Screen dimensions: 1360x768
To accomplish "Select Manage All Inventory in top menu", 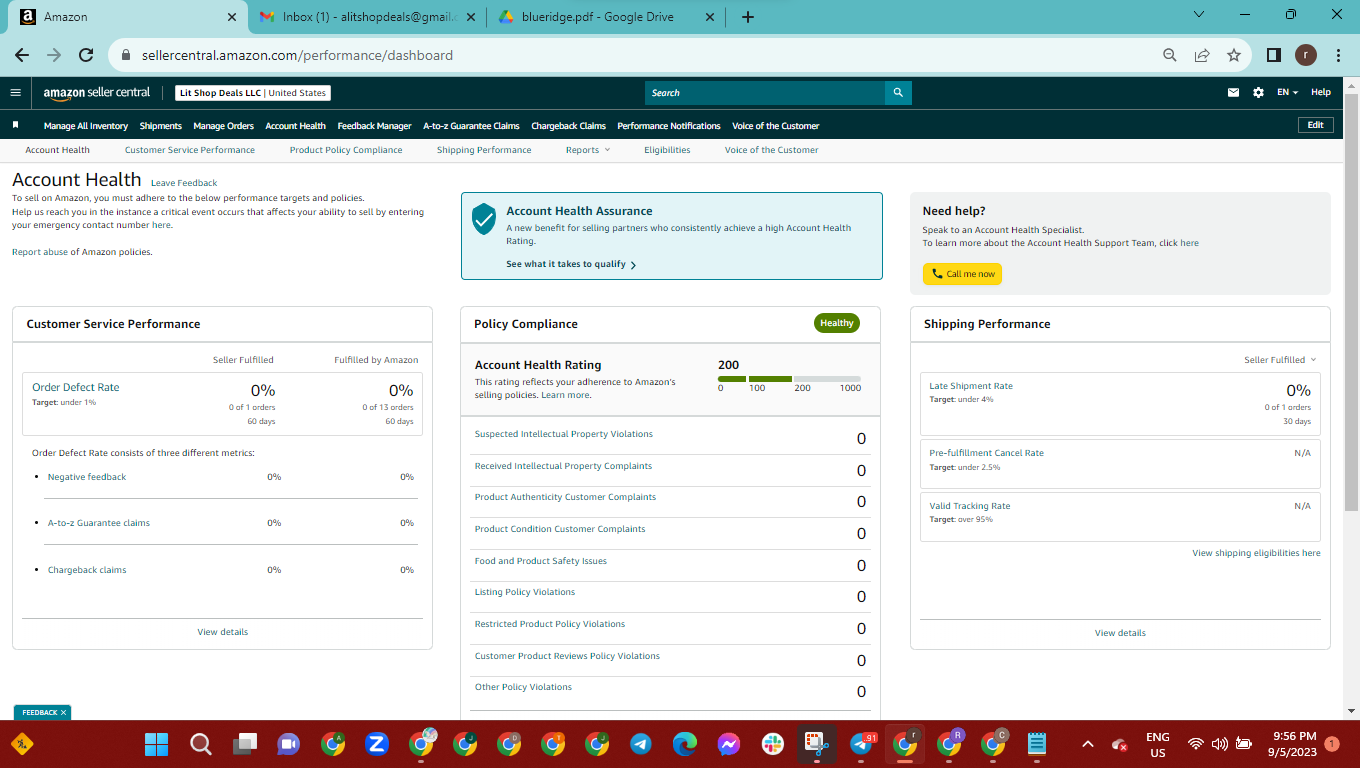I will 86,126.
